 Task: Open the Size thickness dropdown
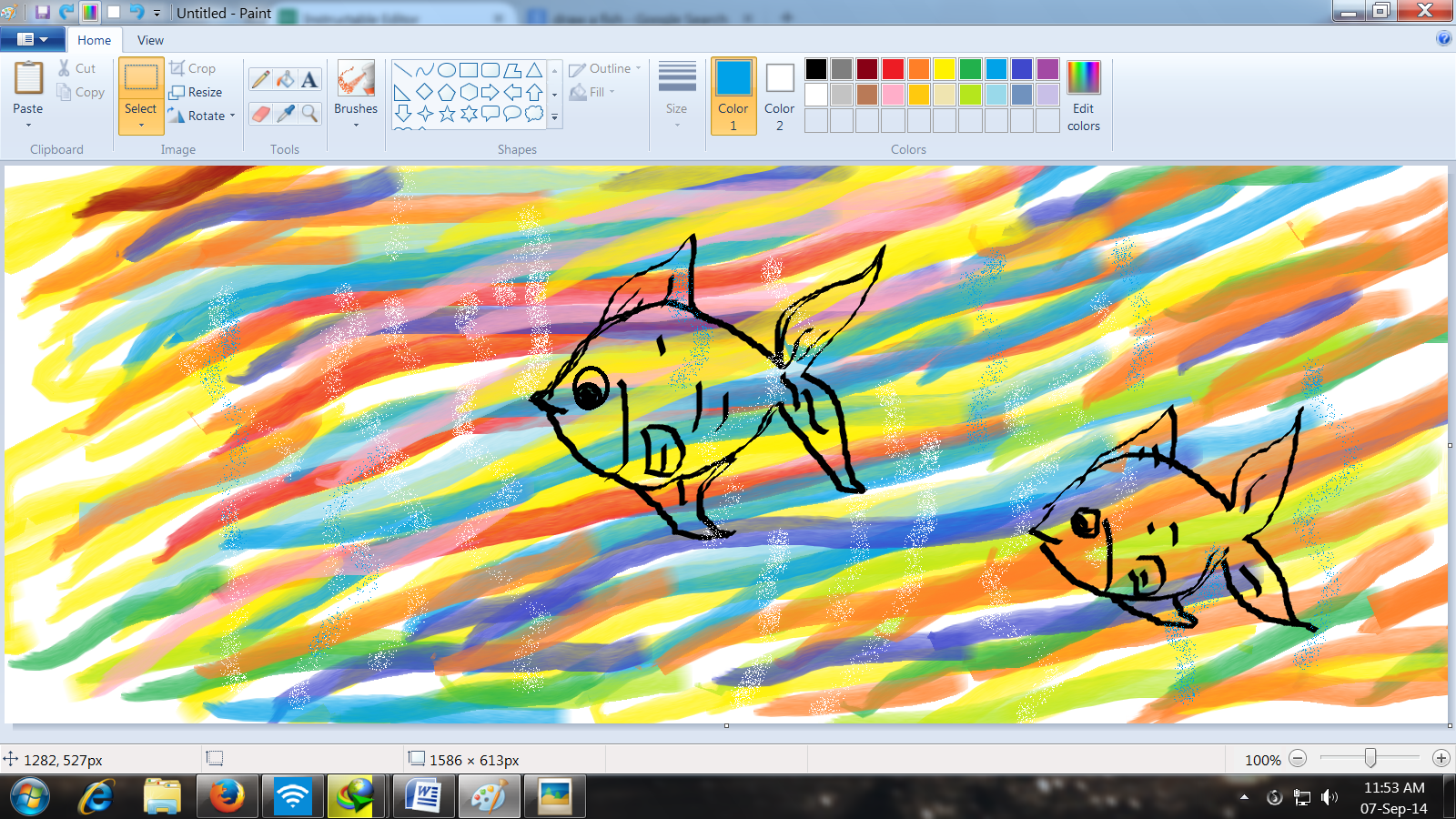tap(677, 96)
